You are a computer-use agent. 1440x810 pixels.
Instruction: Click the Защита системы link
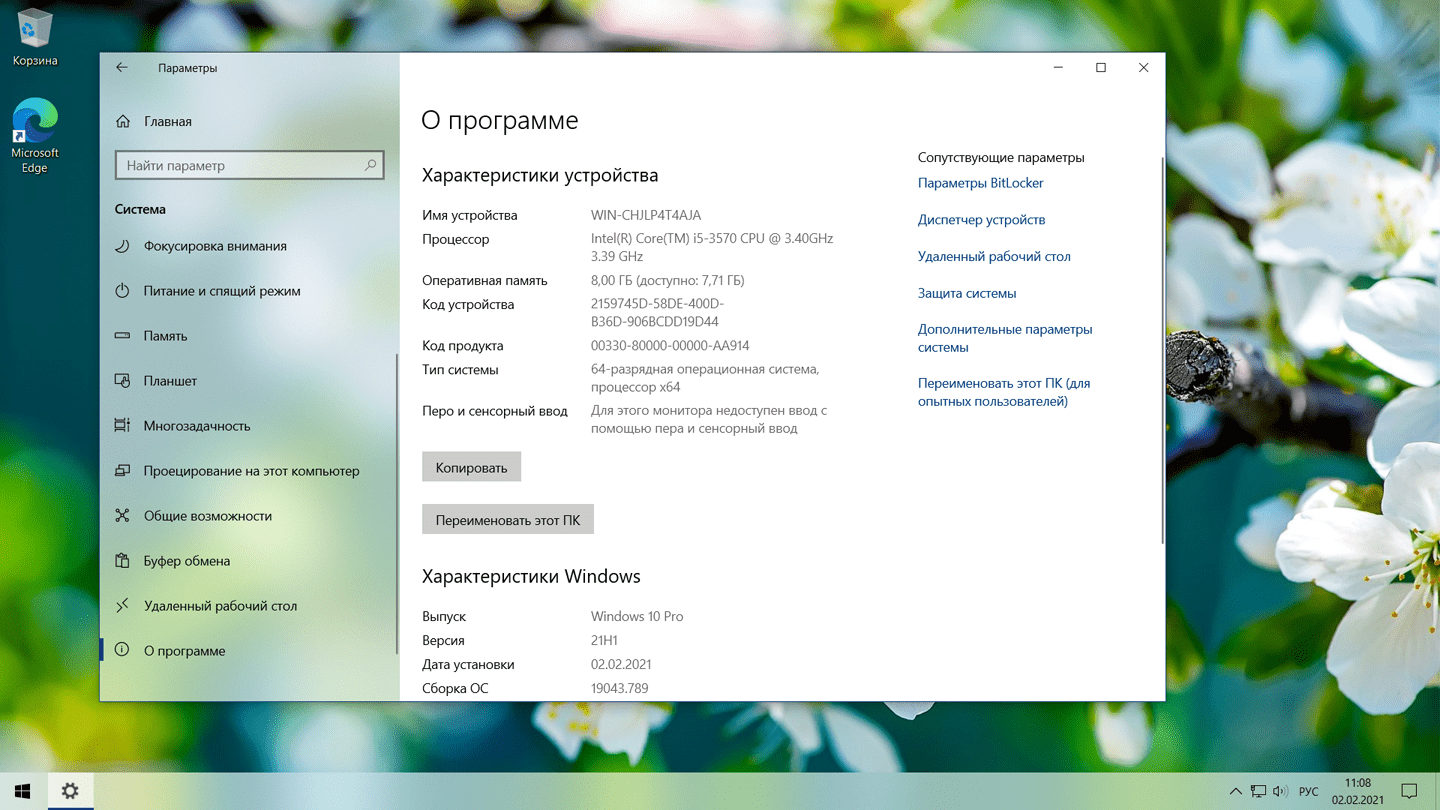pos(966,293)
